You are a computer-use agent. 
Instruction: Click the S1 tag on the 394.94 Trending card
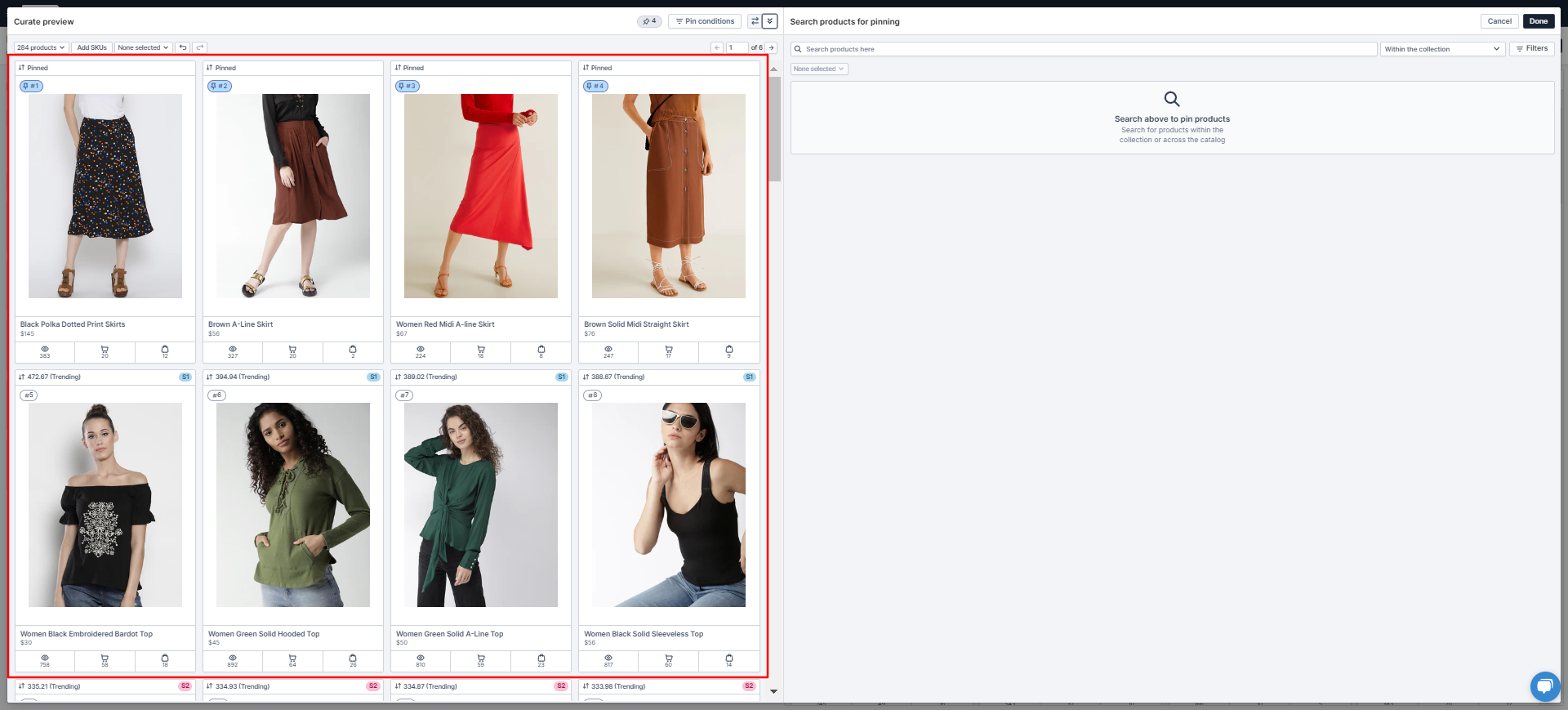373,377
